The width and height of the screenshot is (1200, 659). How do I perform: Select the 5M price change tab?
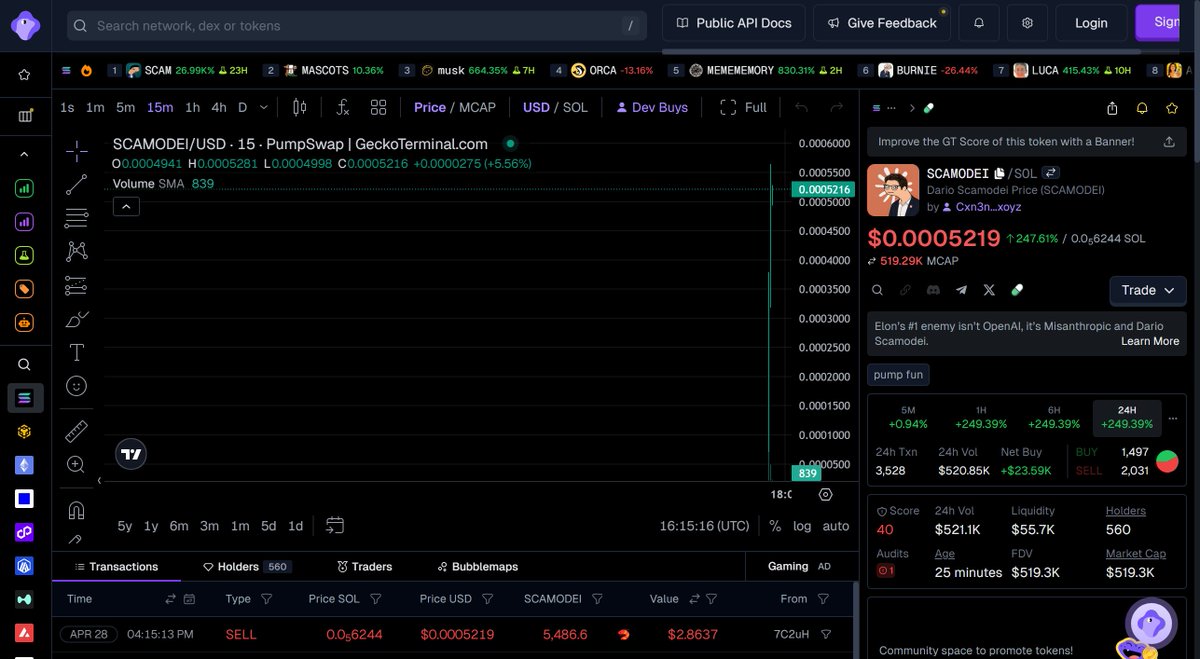pos(908,417)
